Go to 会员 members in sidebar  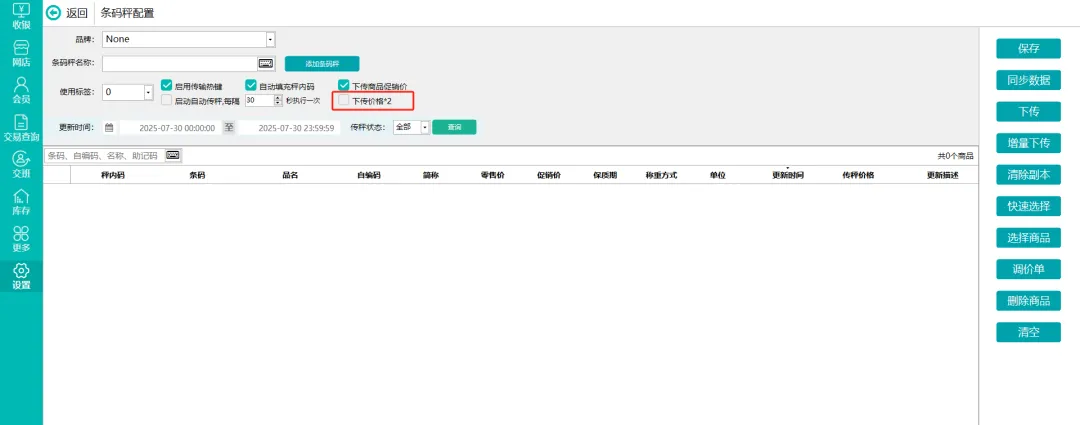pos(21,91)
